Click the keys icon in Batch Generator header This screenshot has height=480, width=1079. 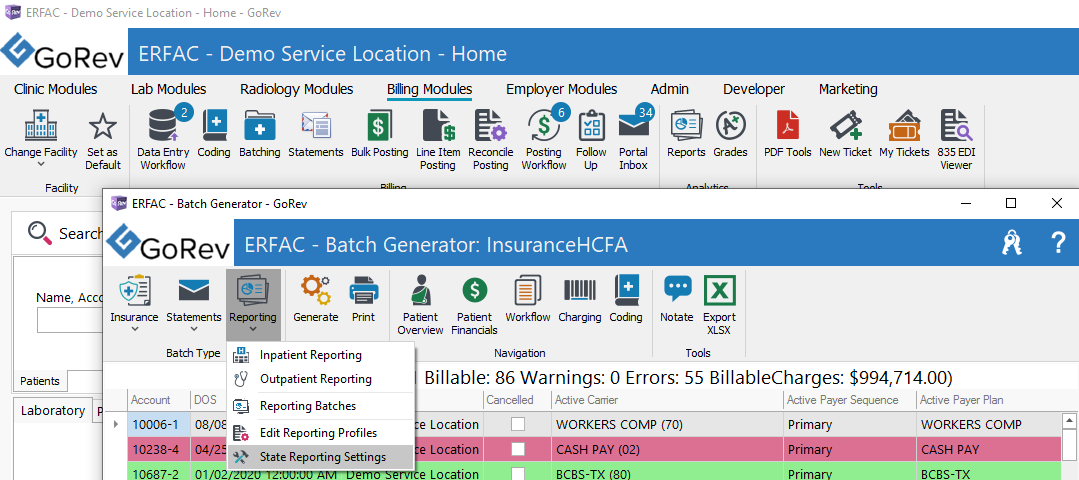[x=1012, y=242]
